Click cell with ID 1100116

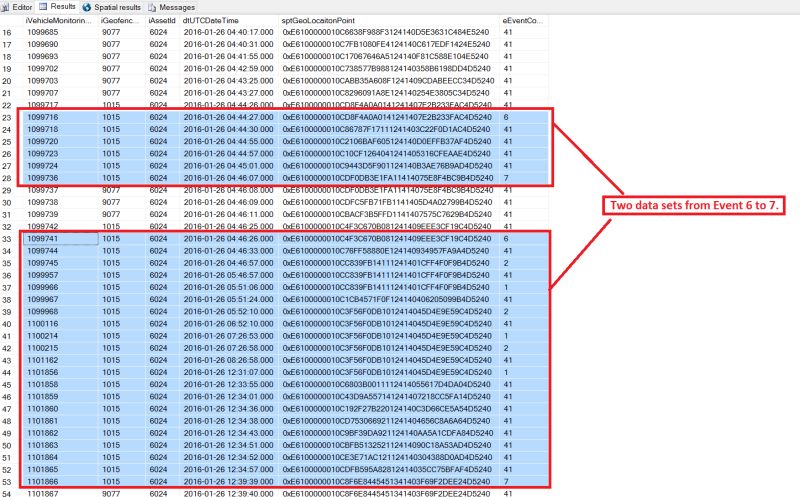[43, 324]
